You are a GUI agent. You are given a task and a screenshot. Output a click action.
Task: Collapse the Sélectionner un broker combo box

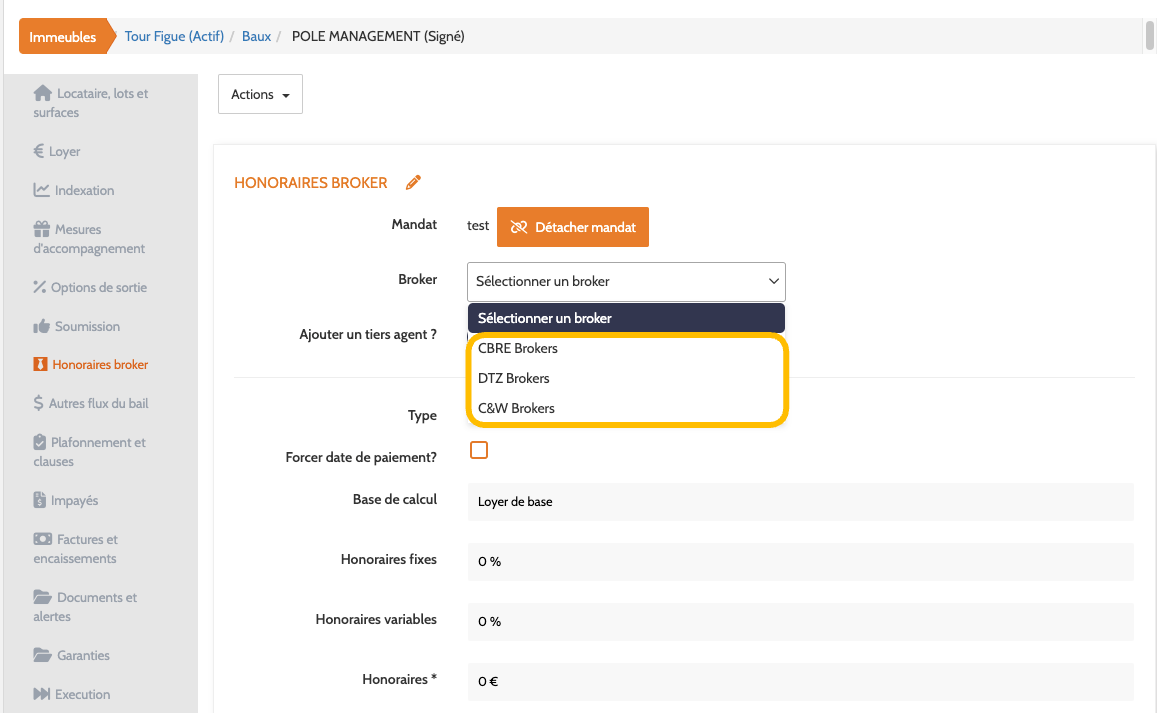click(626, 281)
